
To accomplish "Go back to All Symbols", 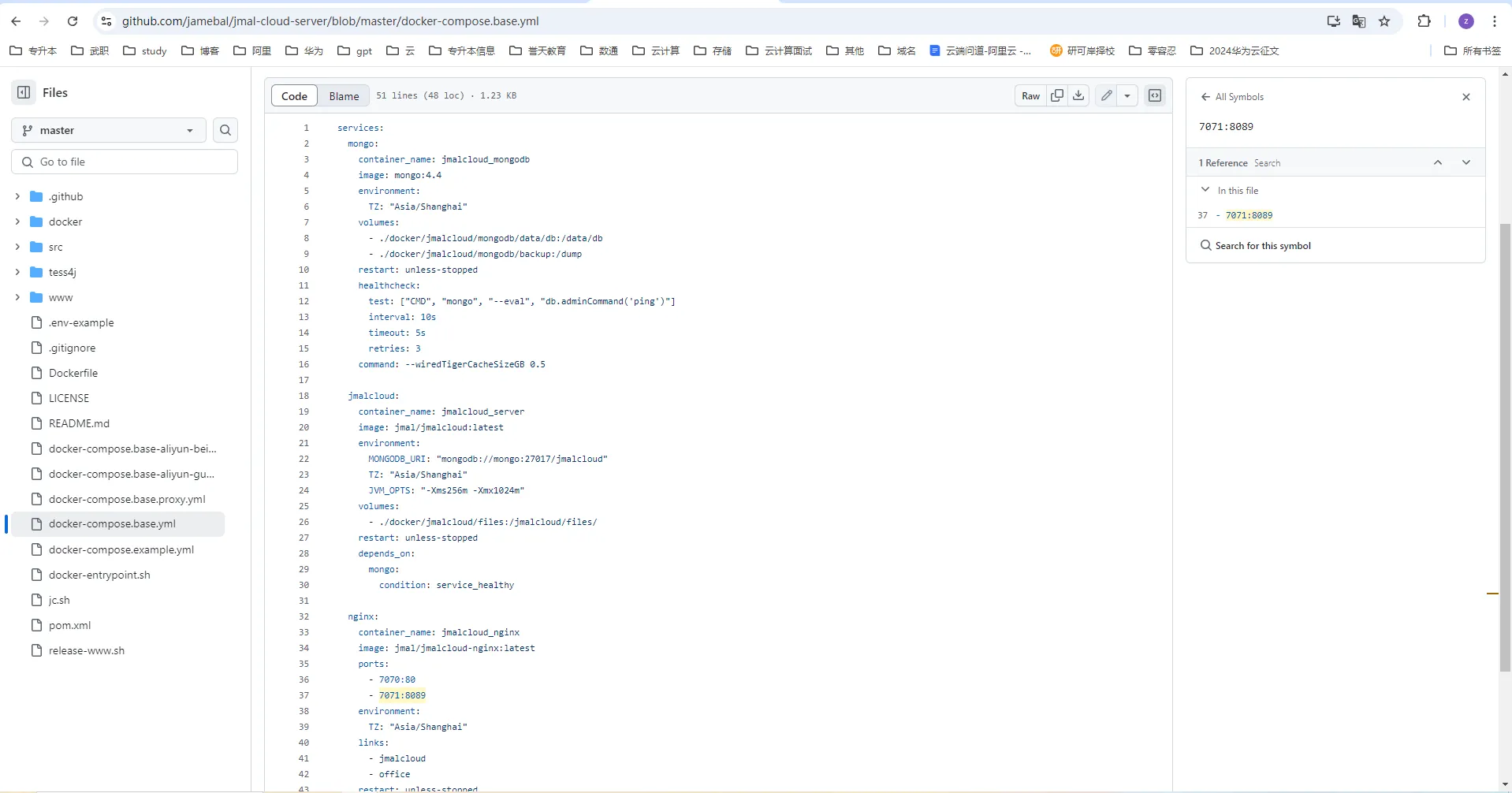I will 1232,97.
